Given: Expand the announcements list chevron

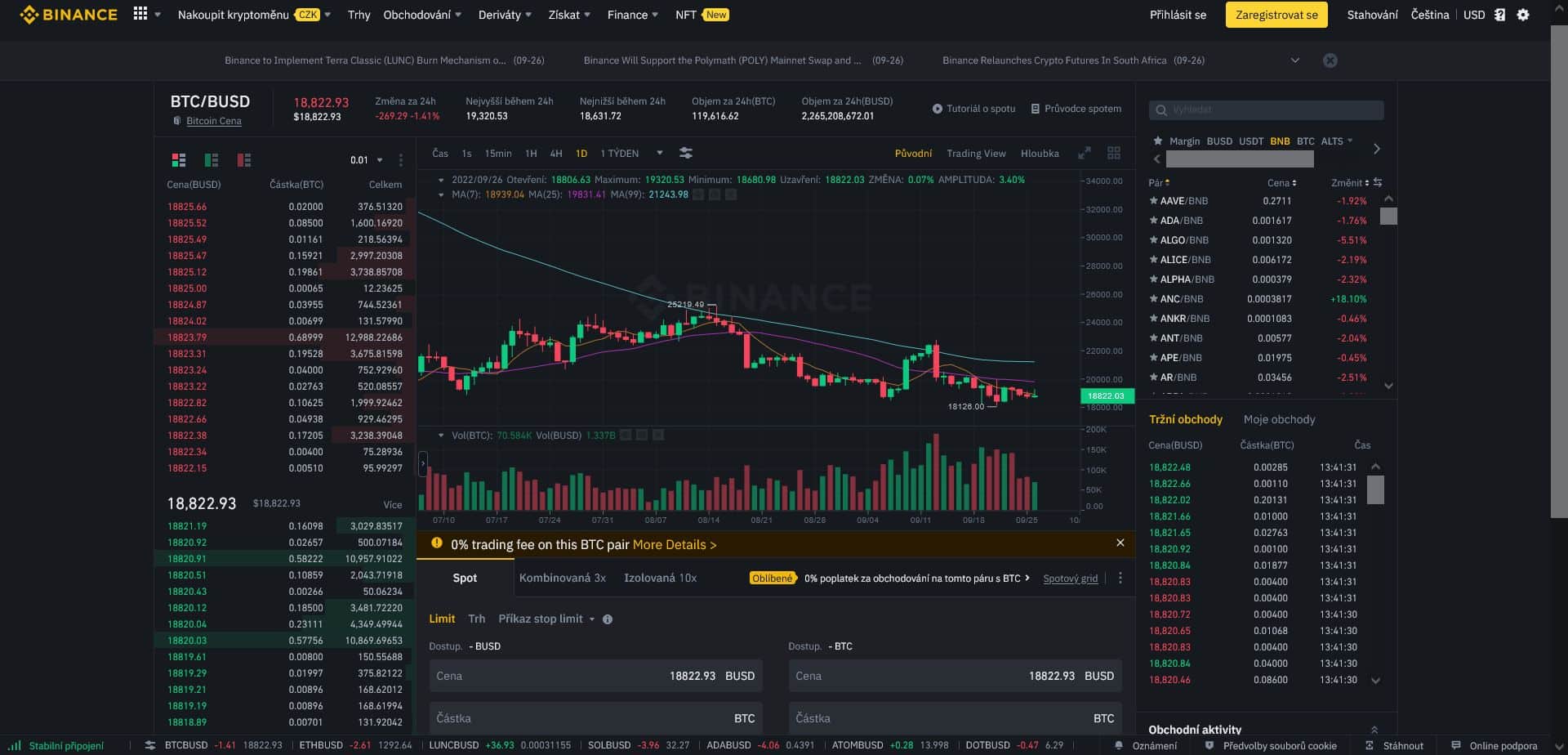Looking at the screenshot, I should click(1295, 60).
